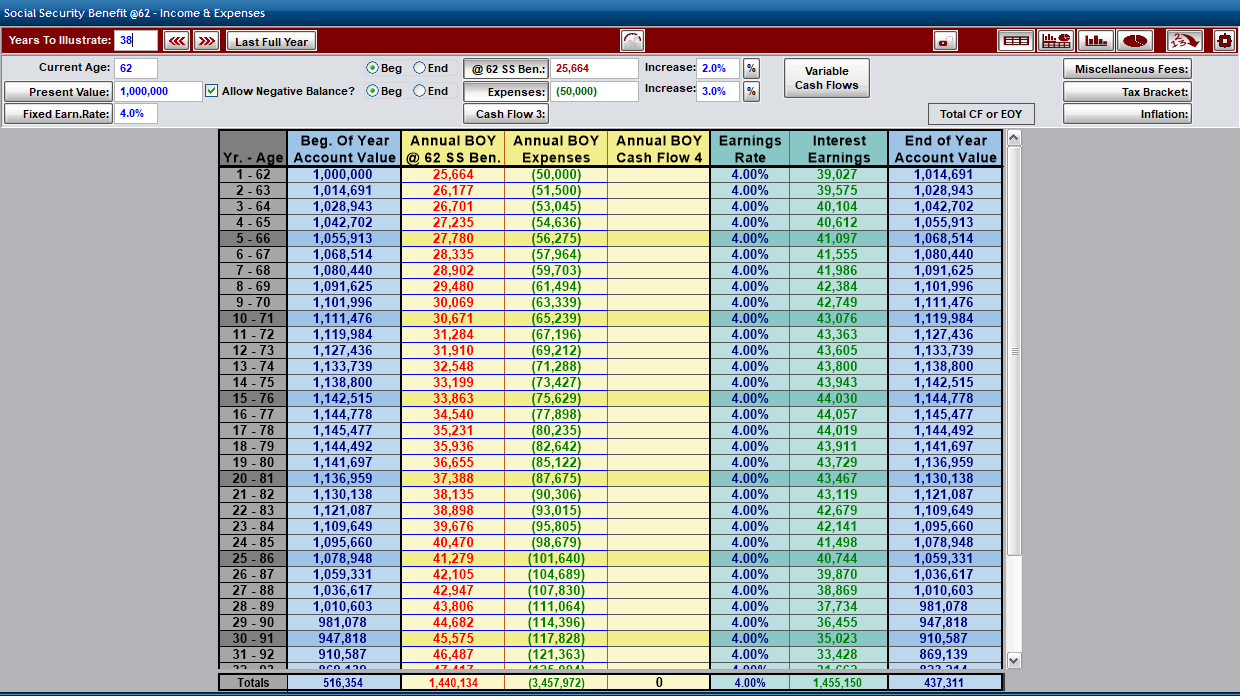Screen dimensions: 1240x696
Task: Decrease years with triple left arrows
Action: point(177,41)
